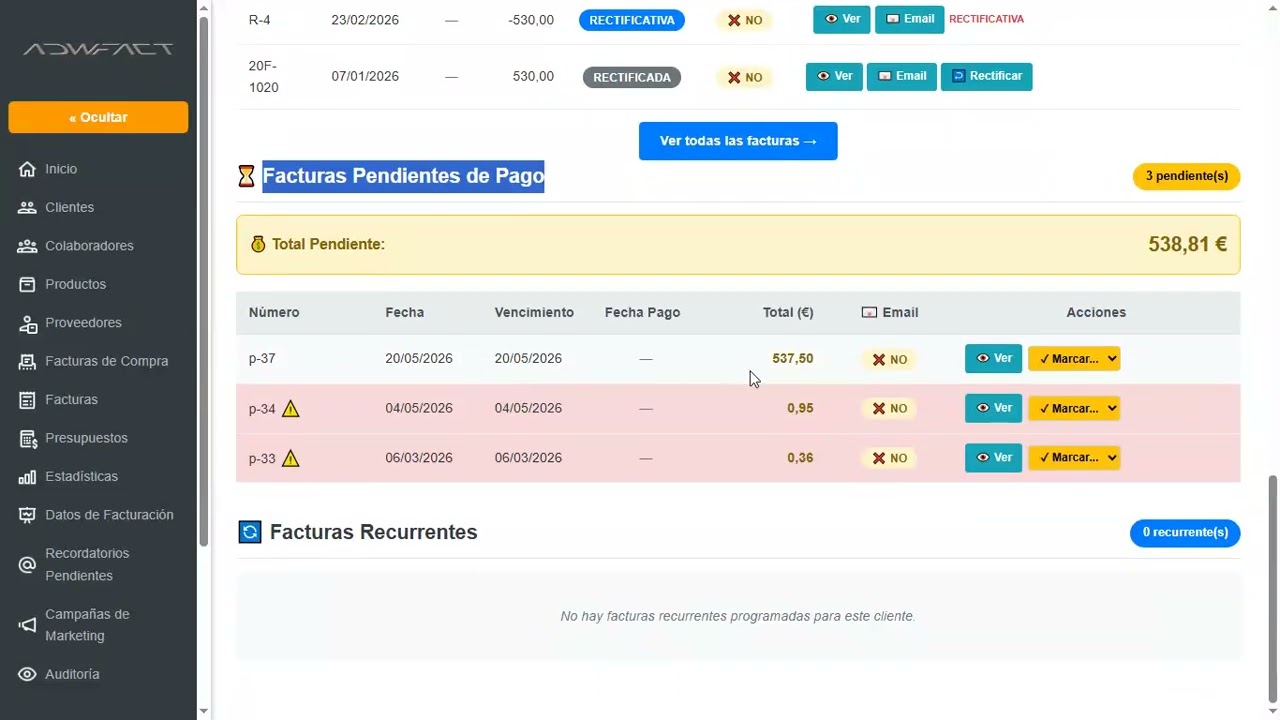Click the Campañas de Marketing megaphone icon
The width and height of the screenshot is (1280, 720).
click(x=27, y=625)
